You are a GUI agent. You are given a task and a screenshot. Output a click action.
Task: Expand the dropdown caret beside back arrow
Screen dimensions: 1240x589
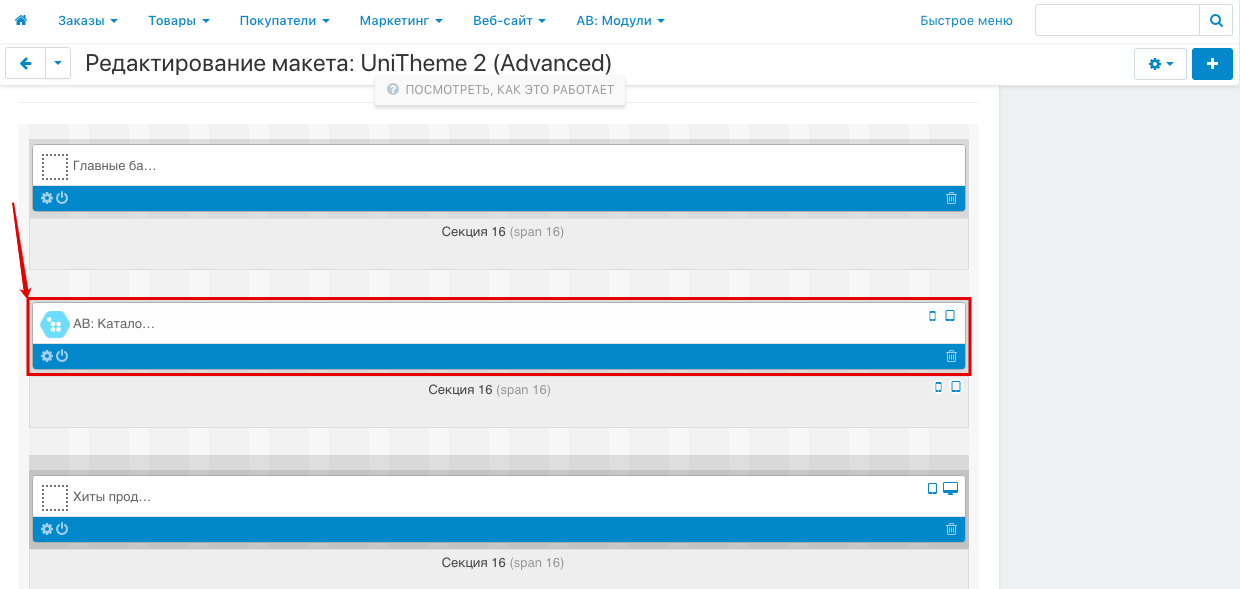58,64
